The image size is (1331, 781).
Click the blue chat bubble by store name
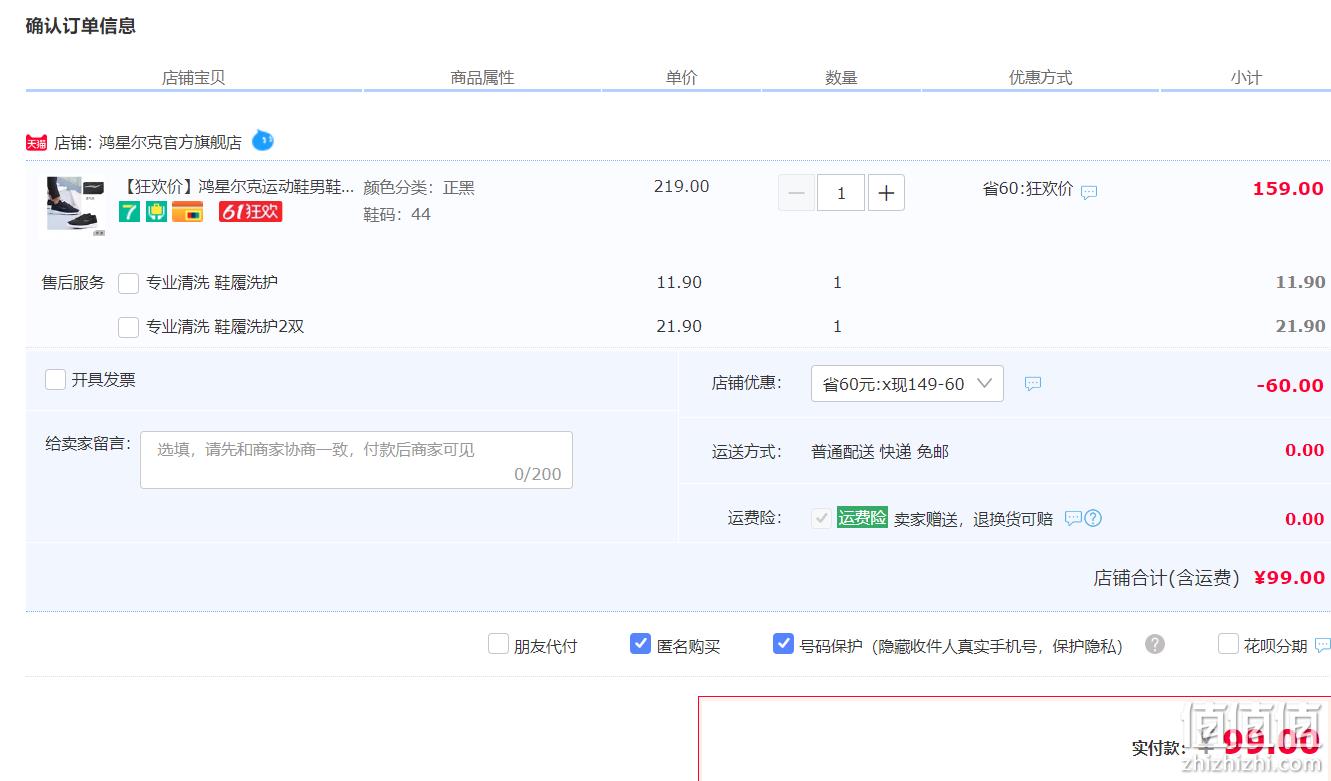pyautogui.click(x=262, y=141)
